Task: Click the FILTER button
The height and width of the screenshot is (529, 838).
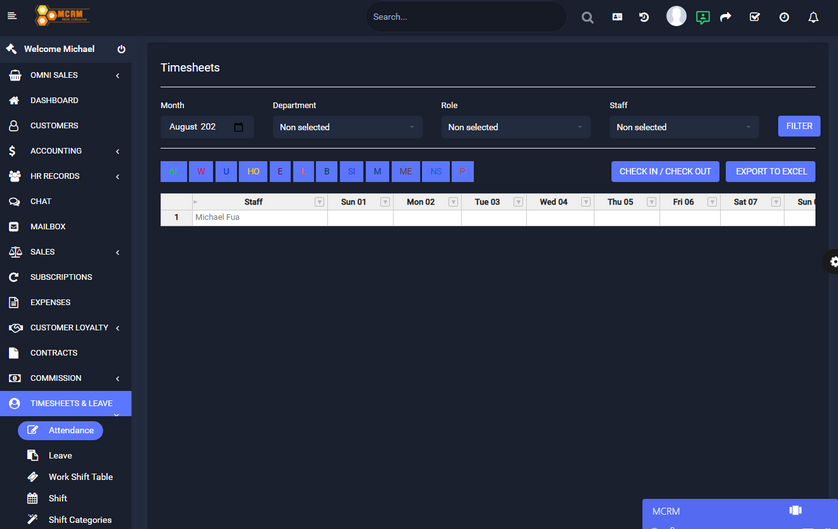Action: tap(799, 126)
